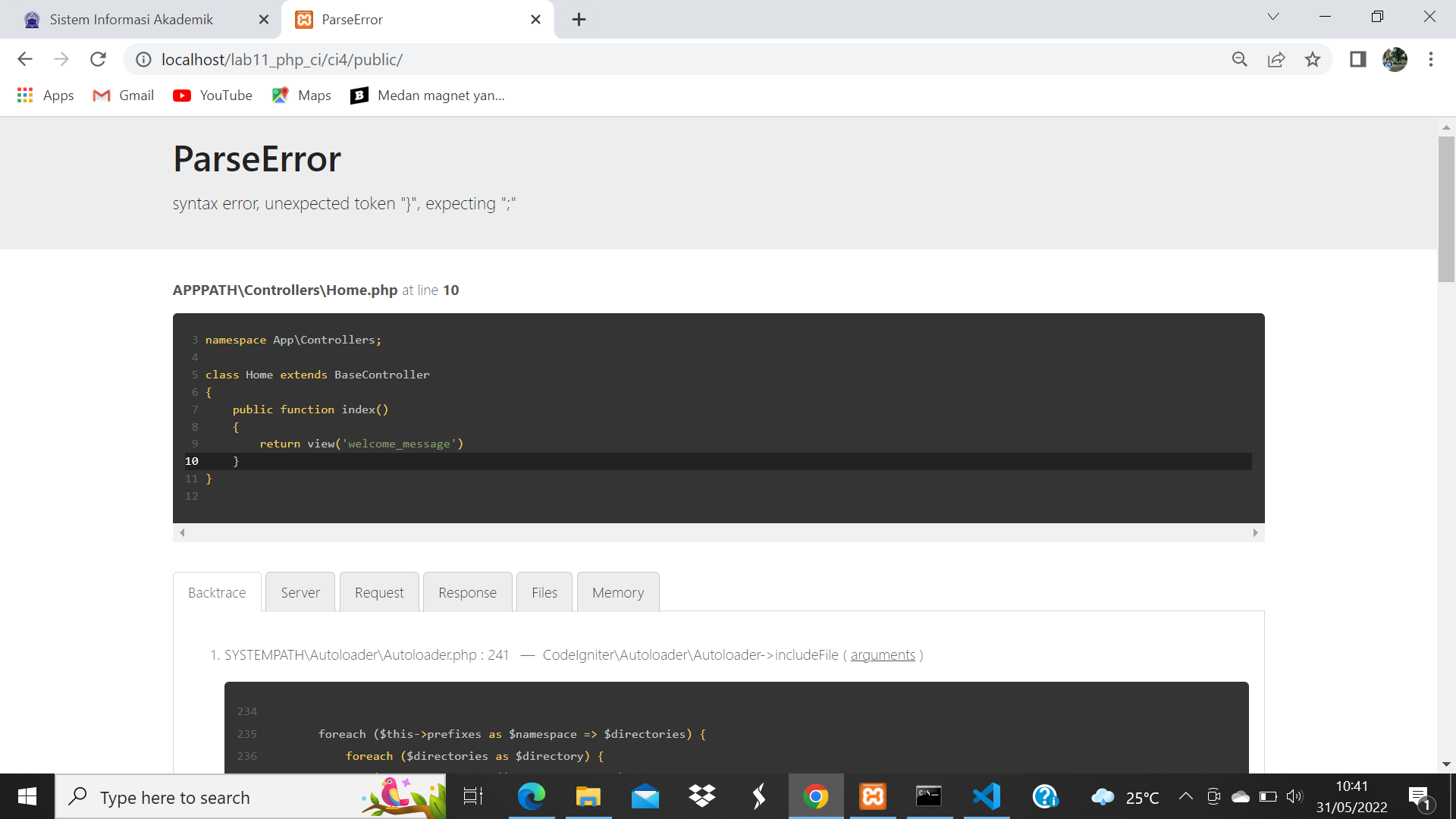Share the current page
This screenshot has width=1456, height=819.
1277,59
